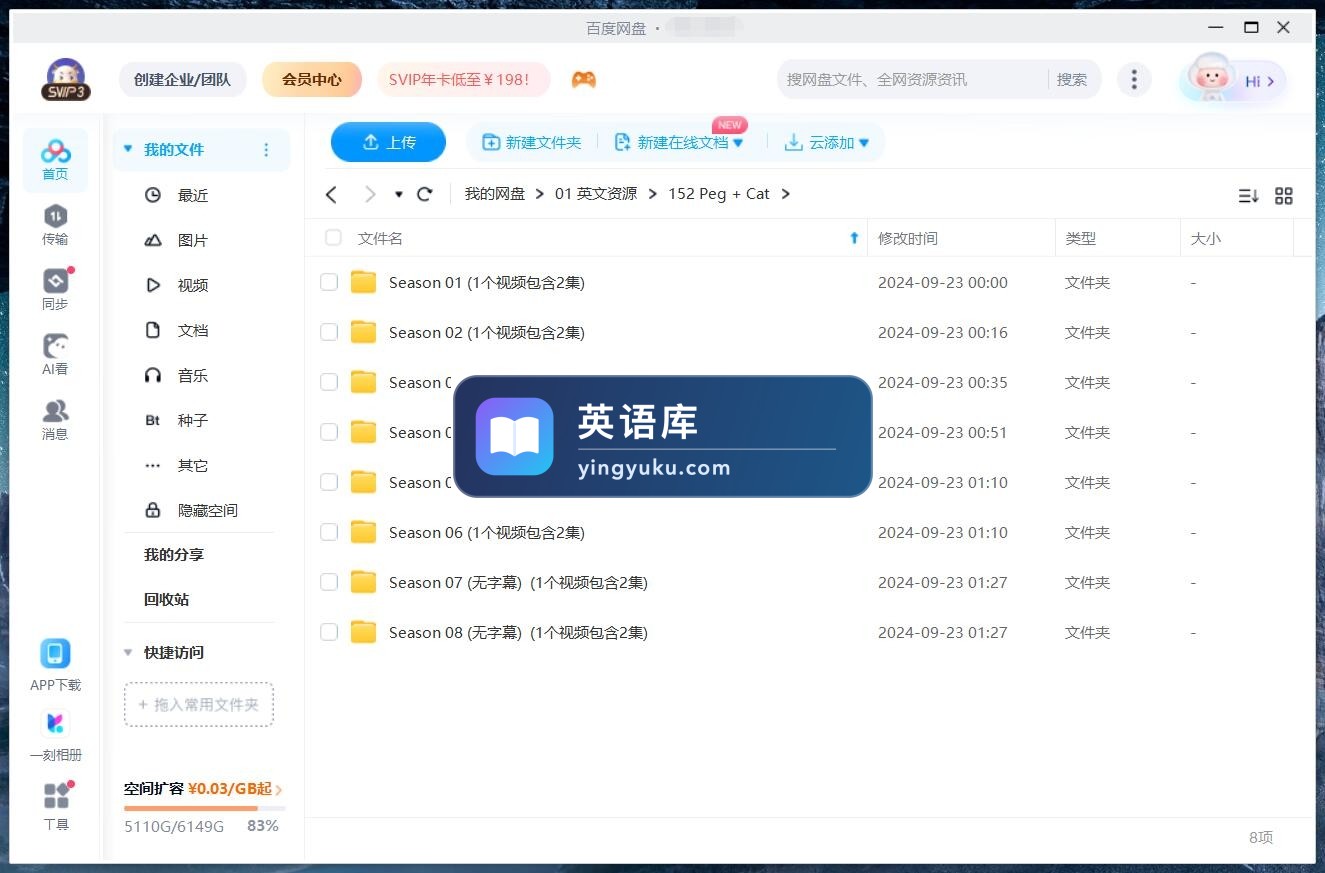Check the checkbox for 00:51 row
This screenshot has height=873, width=1325.
pyautogui.click(x=329, y=432)
